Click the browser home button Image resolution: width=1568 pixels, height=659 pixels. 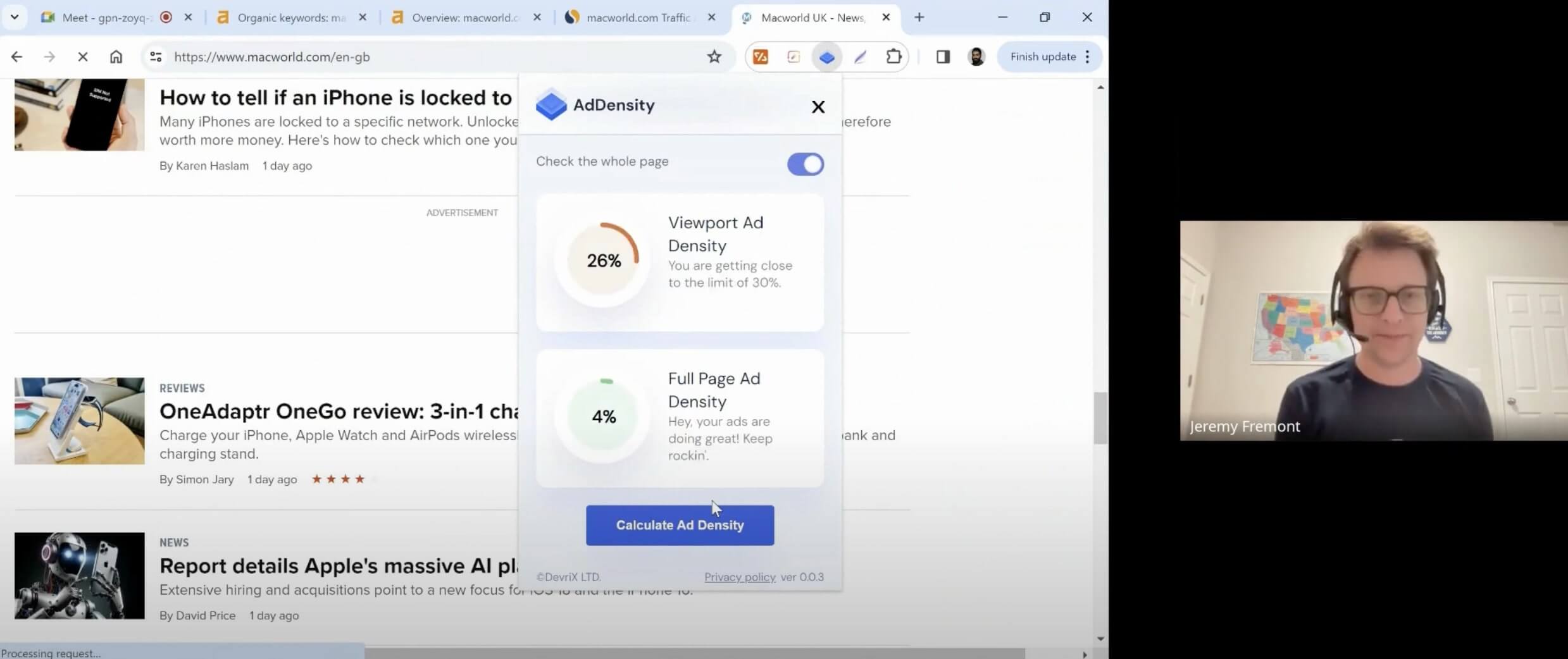coord(116,57)
